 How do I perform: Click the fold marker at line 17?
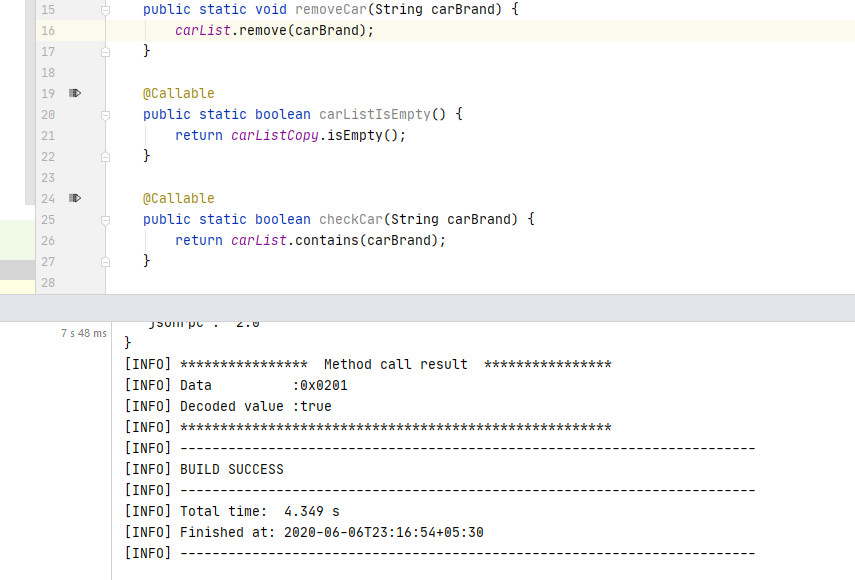pyautogui.click(x=106, y=51)
